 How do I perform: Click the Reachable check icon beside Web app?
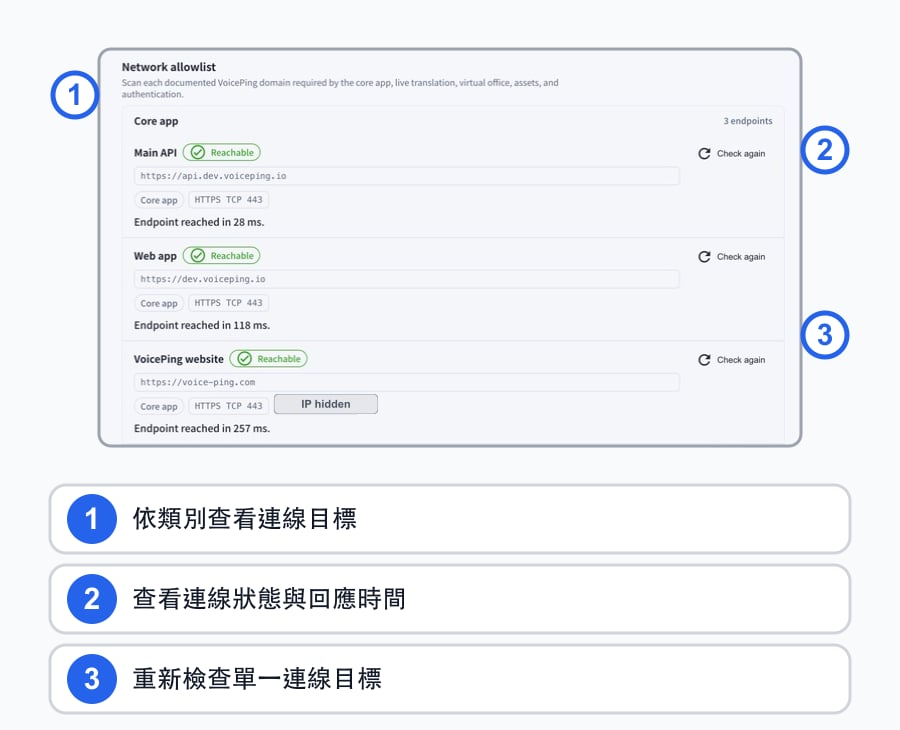pyautogui.click(x=197, y=255)
